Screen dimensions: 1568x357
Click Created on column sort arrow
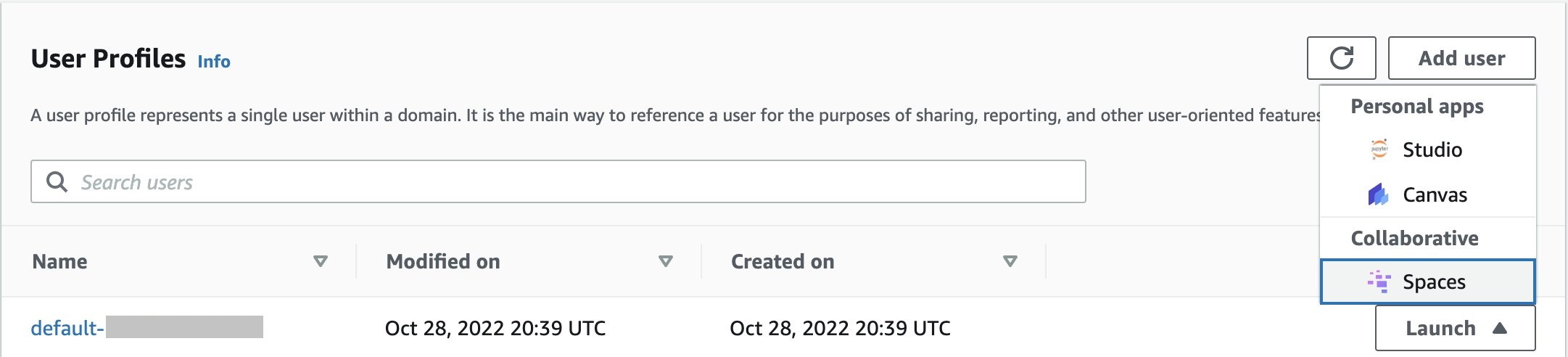1010,261
